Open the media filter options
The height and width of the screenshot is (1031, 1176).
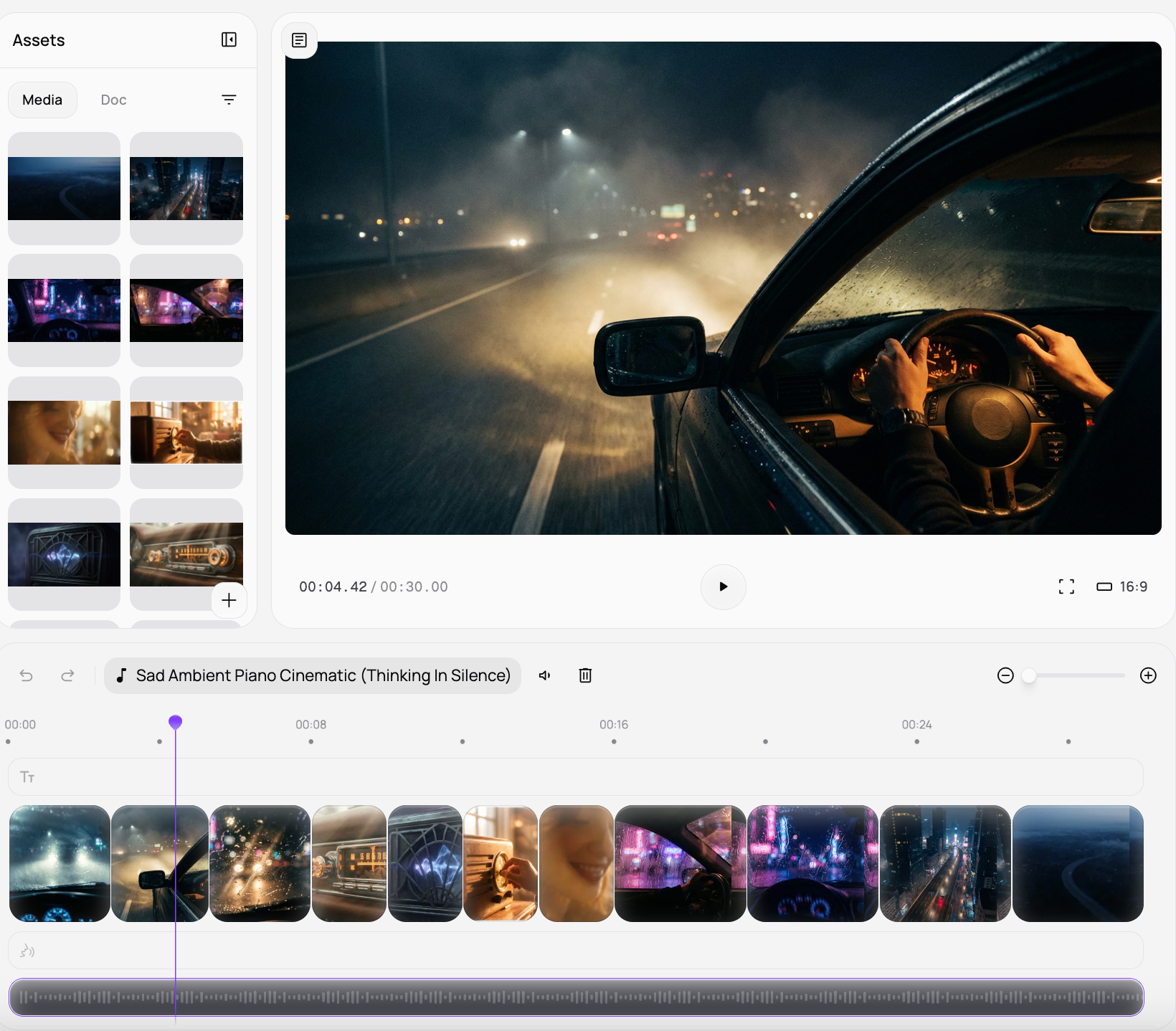(x=229, y=100)
